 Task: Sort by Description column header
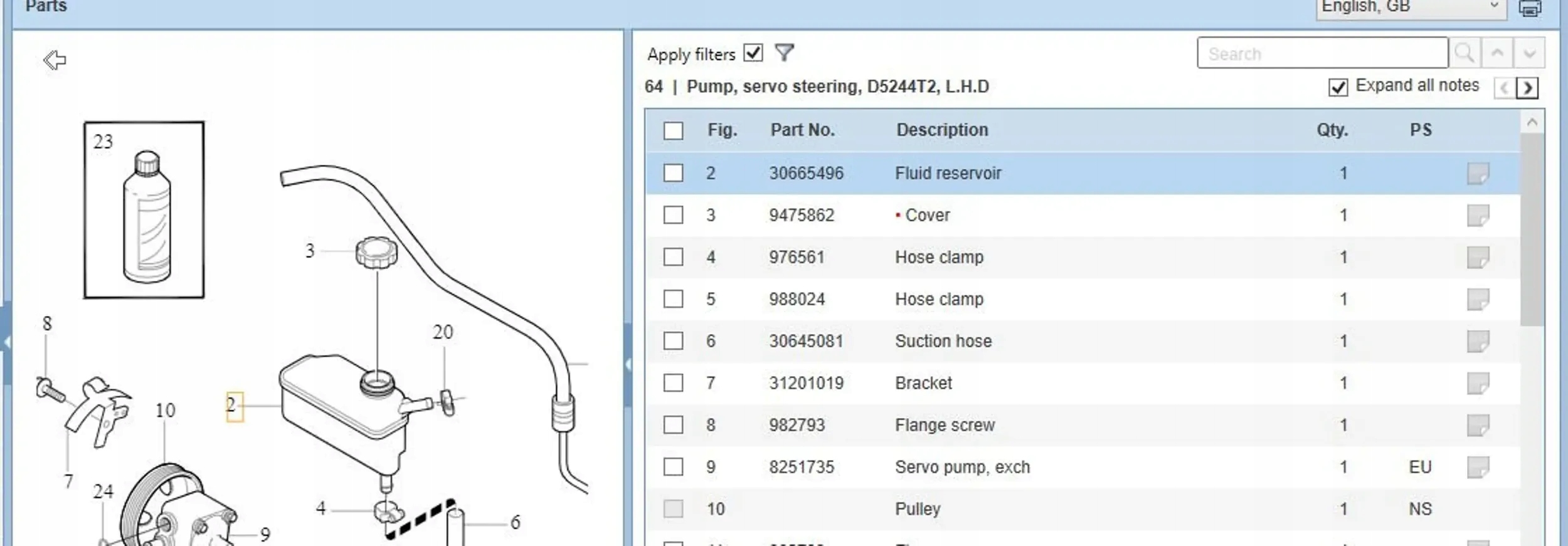941,130
